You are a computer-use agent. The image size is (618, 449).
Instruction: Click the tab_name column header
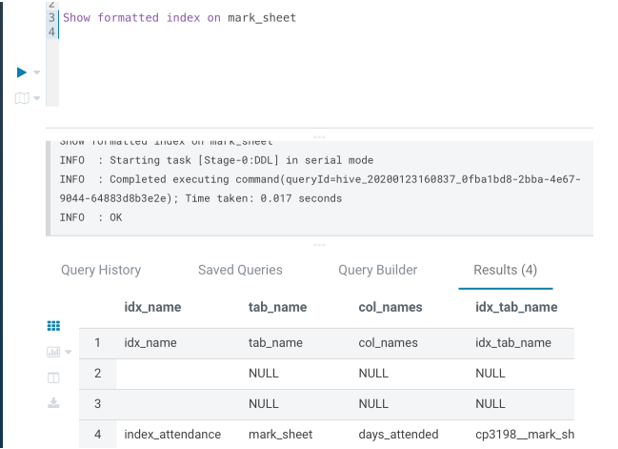coord(277,307)
